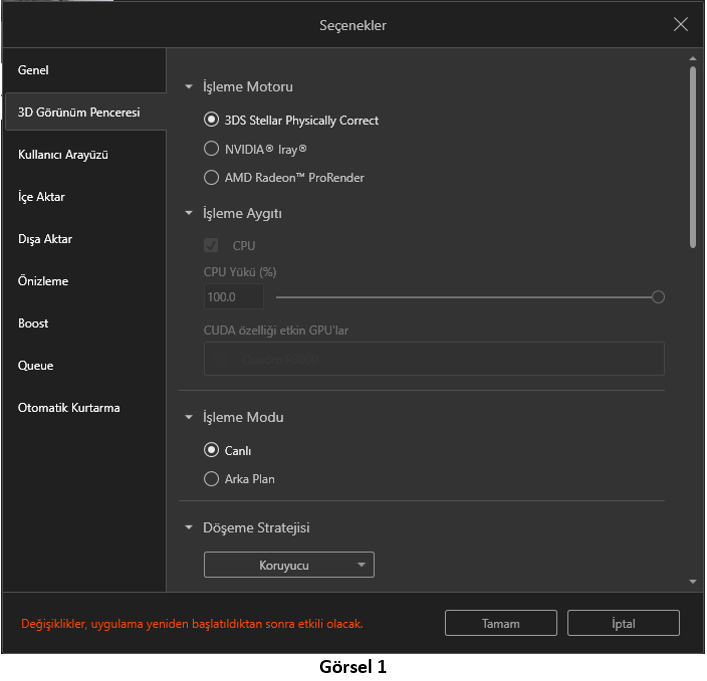Click the Tamam button
Screen dimensions: 707x681
501,623
